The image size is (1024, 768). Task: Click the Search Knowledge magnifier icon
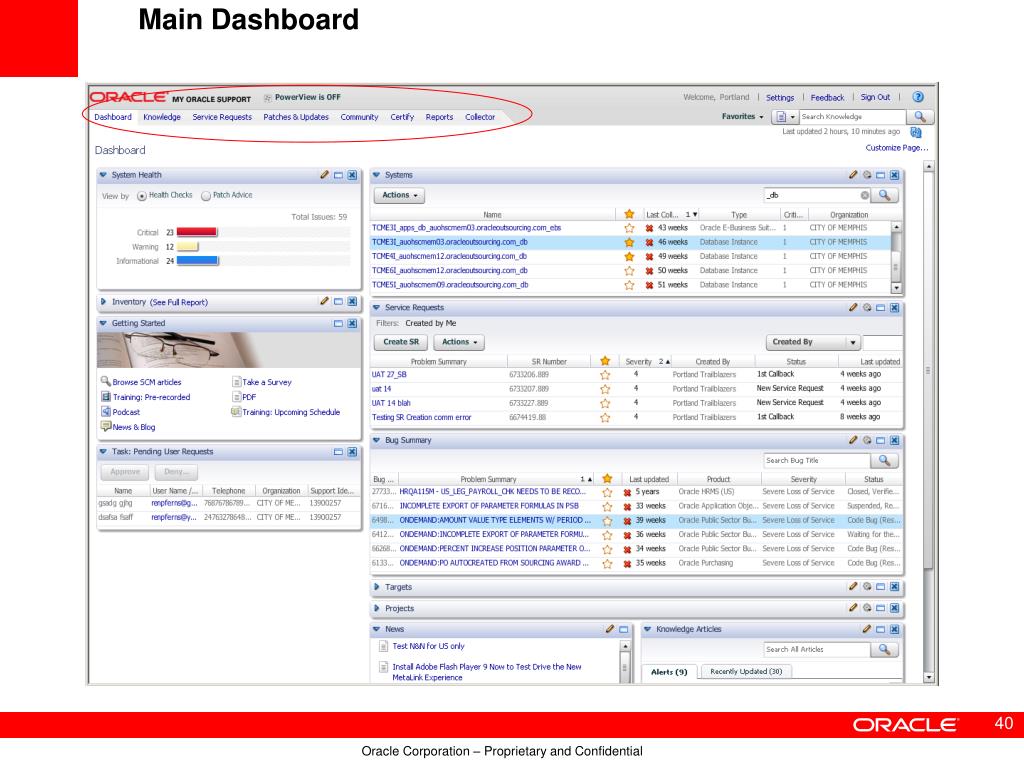[x=920, y=116]
